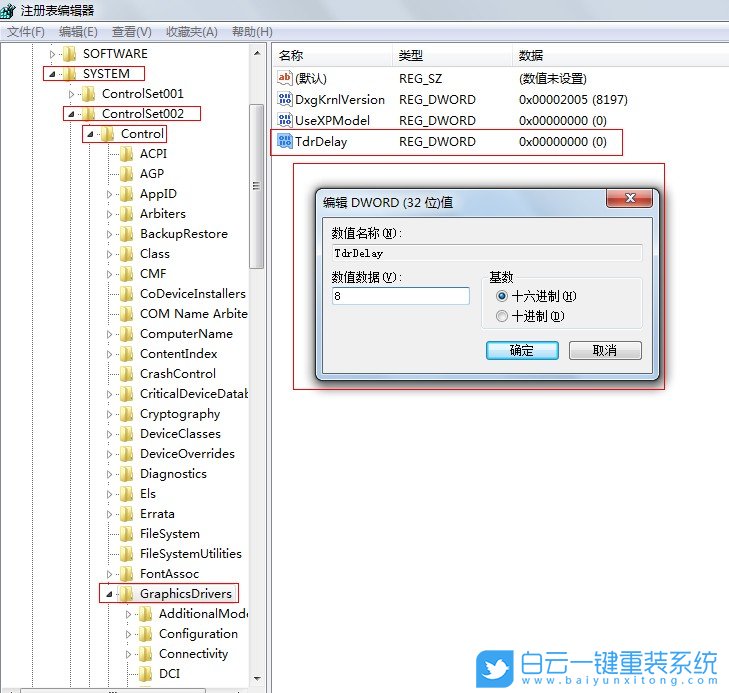Collapse the GraphicsDrivers tree node
Image resolution: width=729 pixels, height=693 pixels.
[x=109, y=594]
